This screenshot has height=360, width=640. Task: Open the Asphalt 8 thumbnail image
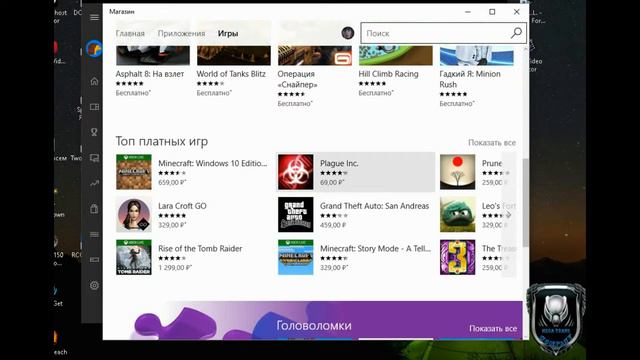[x=153, y=55]
